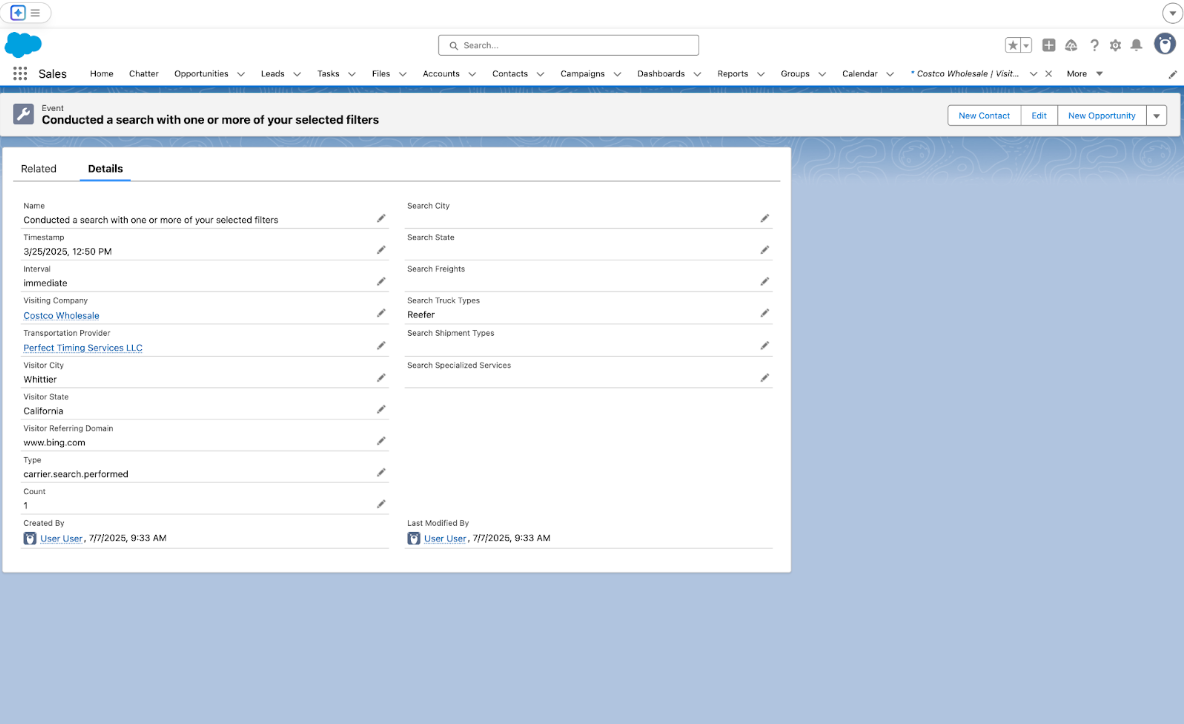This screenshot has width=1184, height=724.
Task: Expand the Campaigns nav dropdown
Action: [617, 74]
